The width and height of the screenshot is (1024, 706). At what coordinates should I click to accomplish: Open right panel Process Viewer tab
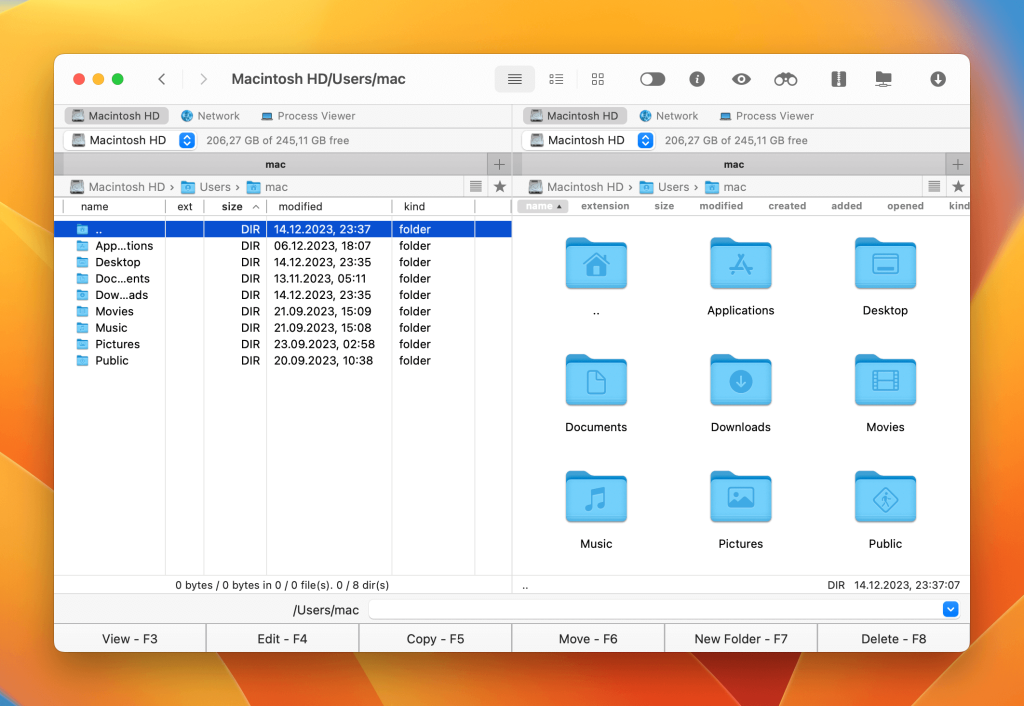click(x=766, y=116)
